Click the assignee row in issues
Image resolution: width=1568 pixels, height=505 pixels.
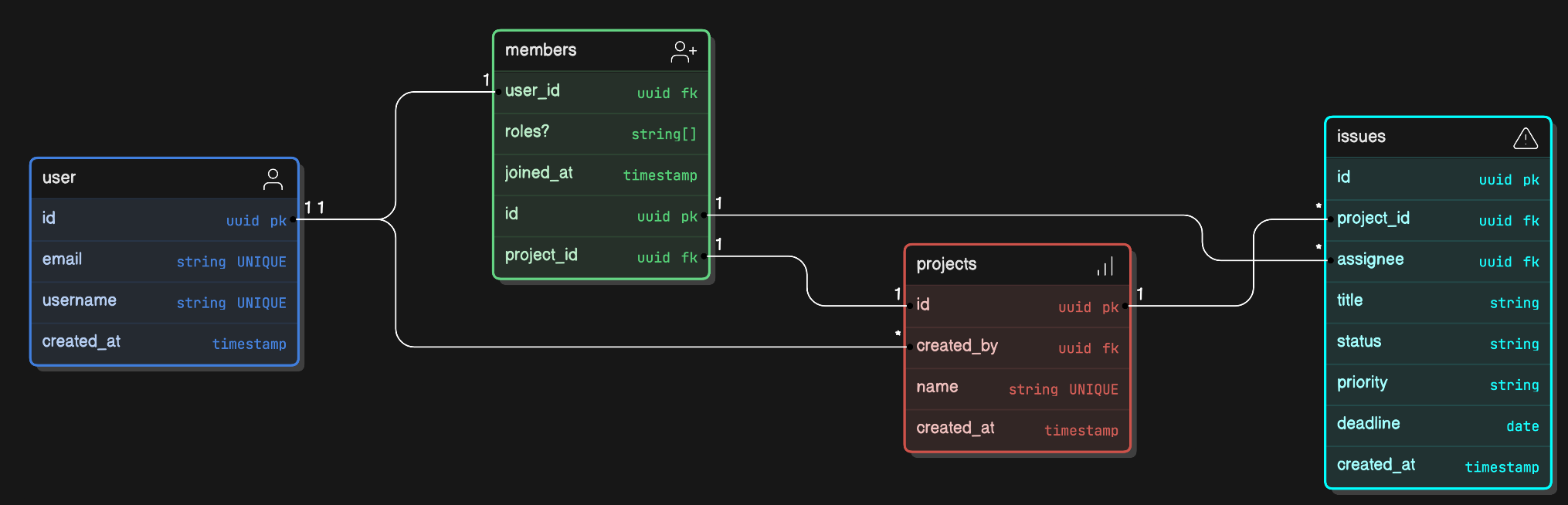pyautogui.click(x=1437, y=260)
